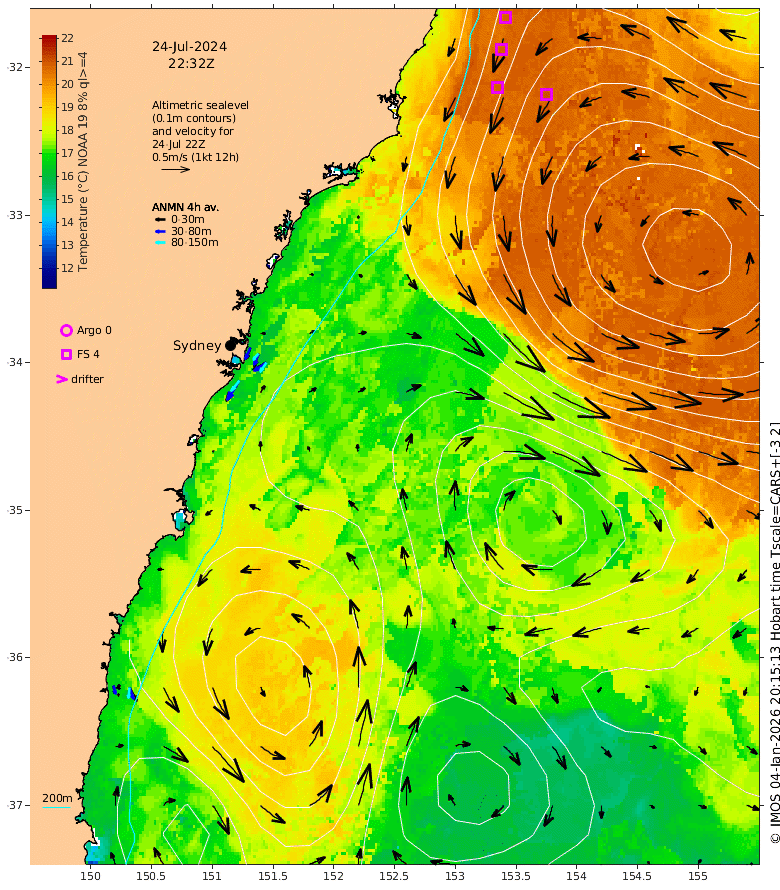Click the IMOS copyright timestamp text
This screenshot has height=890, width=780.
point(775,632)
